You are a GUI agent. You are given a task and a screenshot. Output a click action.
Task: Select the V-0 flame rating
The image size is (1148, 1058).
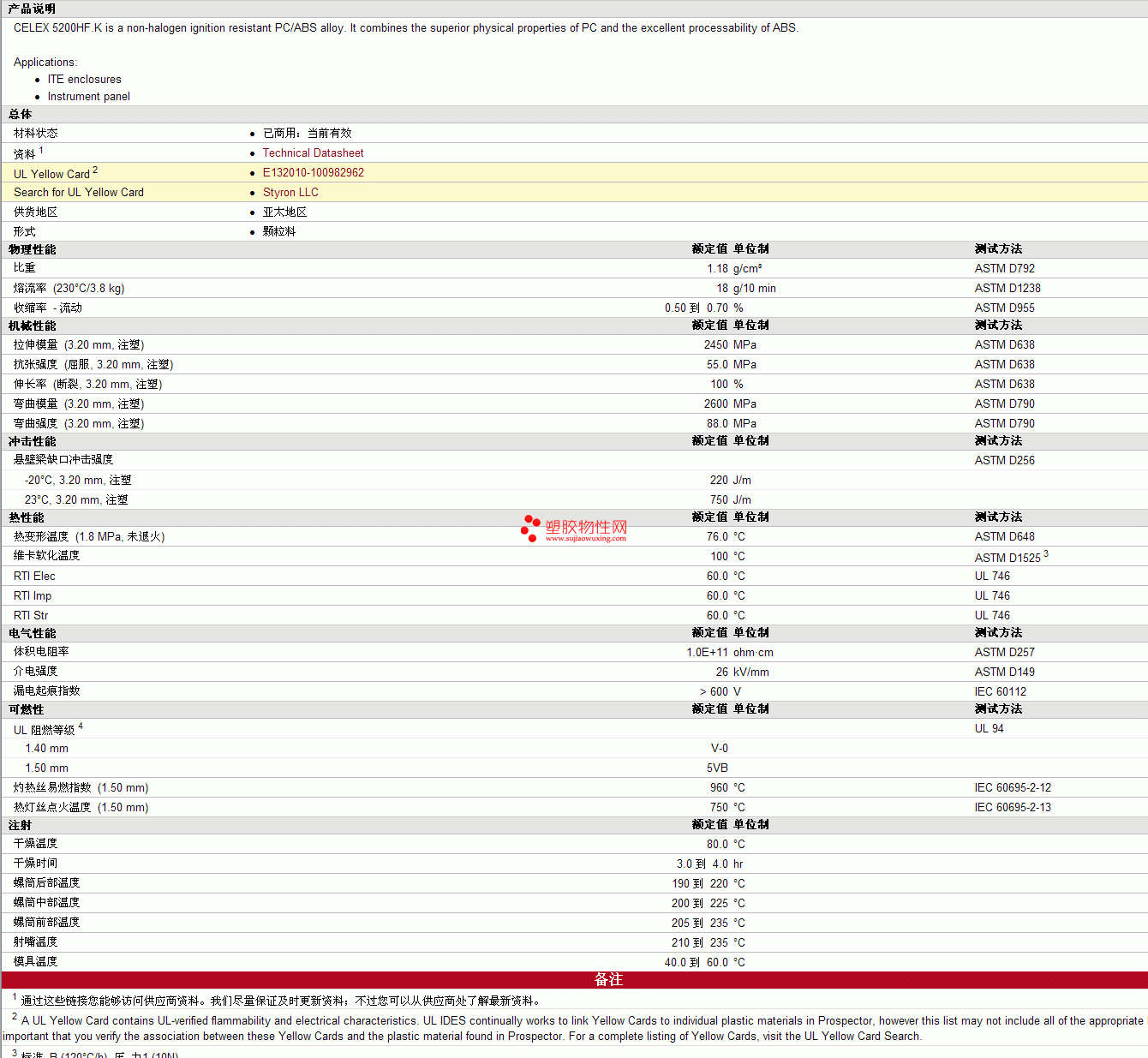(x=720, y=748)
